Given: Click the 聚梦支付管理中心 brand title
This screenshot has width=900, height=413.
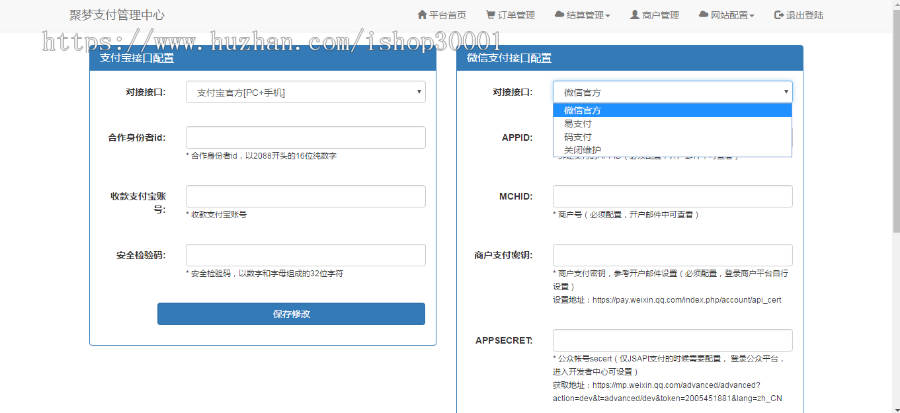Looking at the screenshot, I should tap(117, 15).
